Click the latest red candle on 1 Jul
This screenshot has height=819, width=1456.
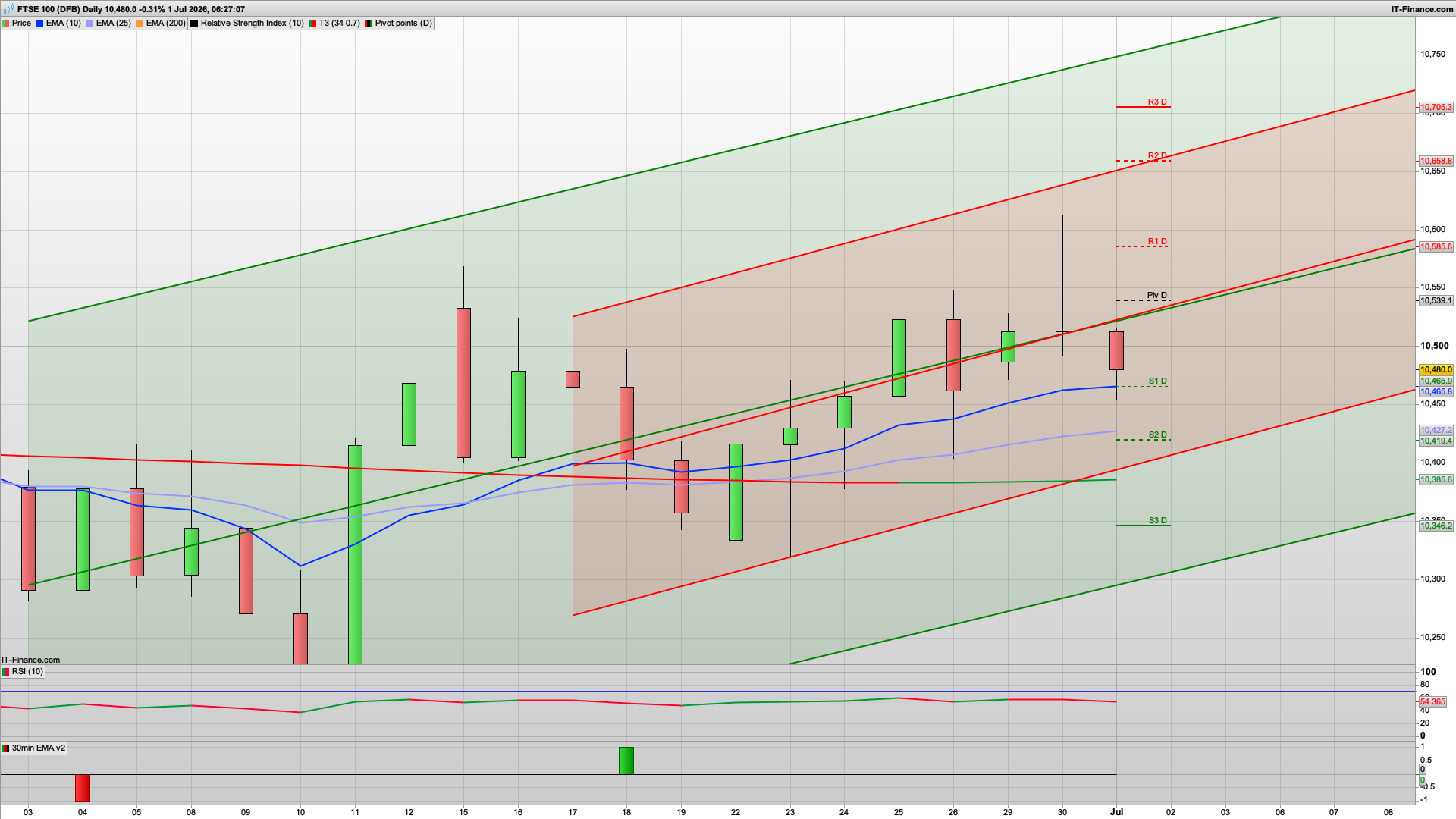pos(1116,350)
